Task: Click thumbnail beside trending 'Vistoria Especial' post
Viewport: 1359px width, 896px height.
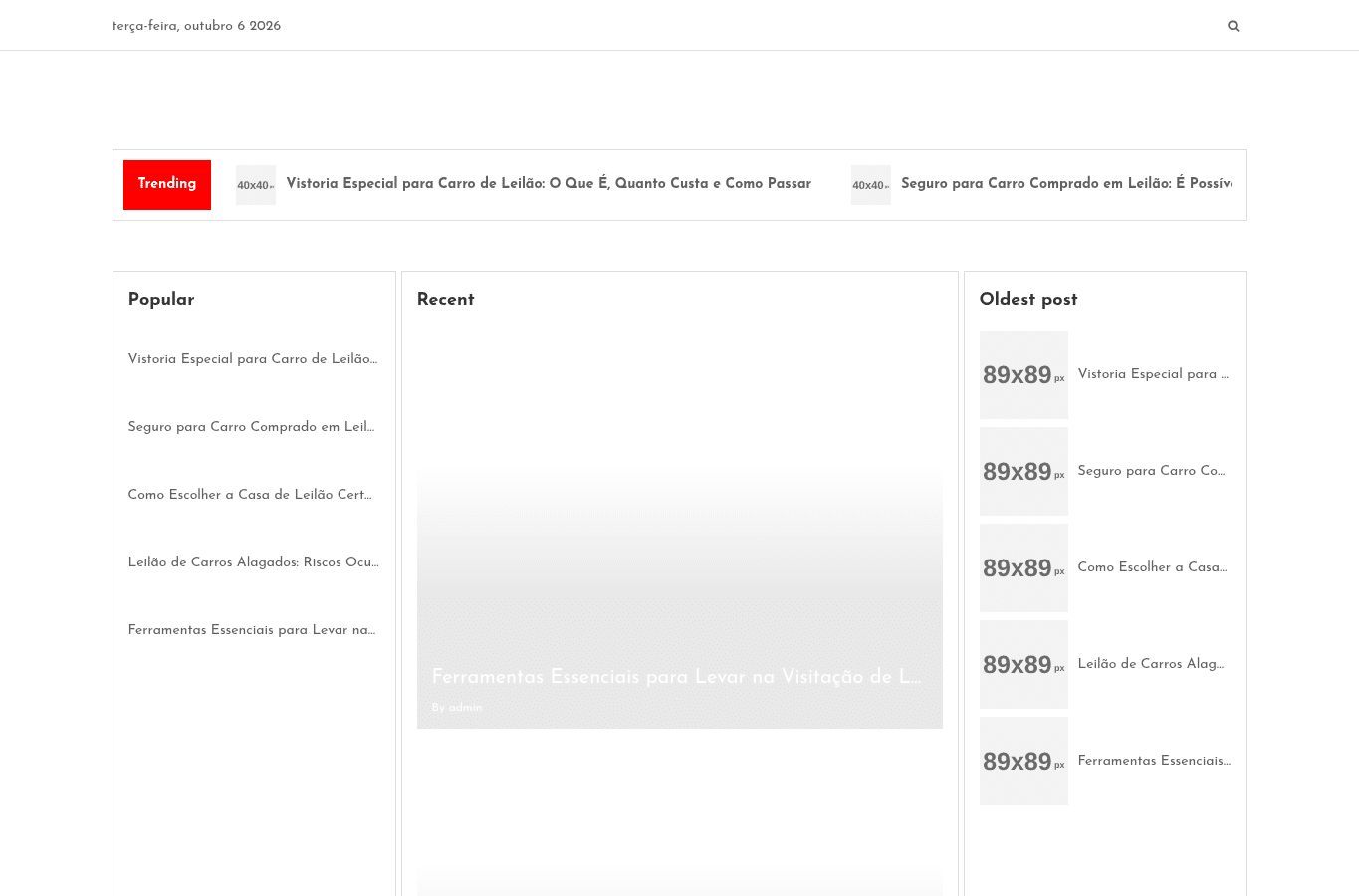Action: (x=256, y=185)
